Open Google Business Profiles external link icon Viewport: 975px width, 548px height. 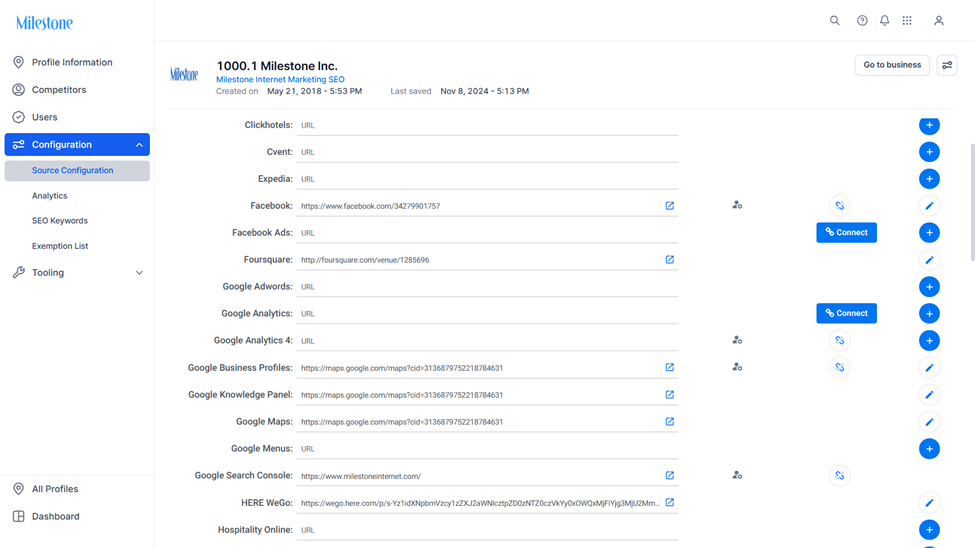(670, 368)
